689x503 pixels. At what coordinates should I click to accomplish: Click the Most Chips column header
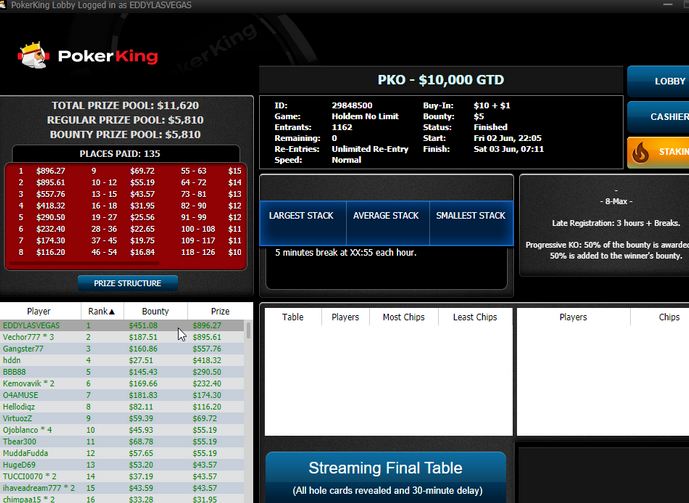click(403, 317)
